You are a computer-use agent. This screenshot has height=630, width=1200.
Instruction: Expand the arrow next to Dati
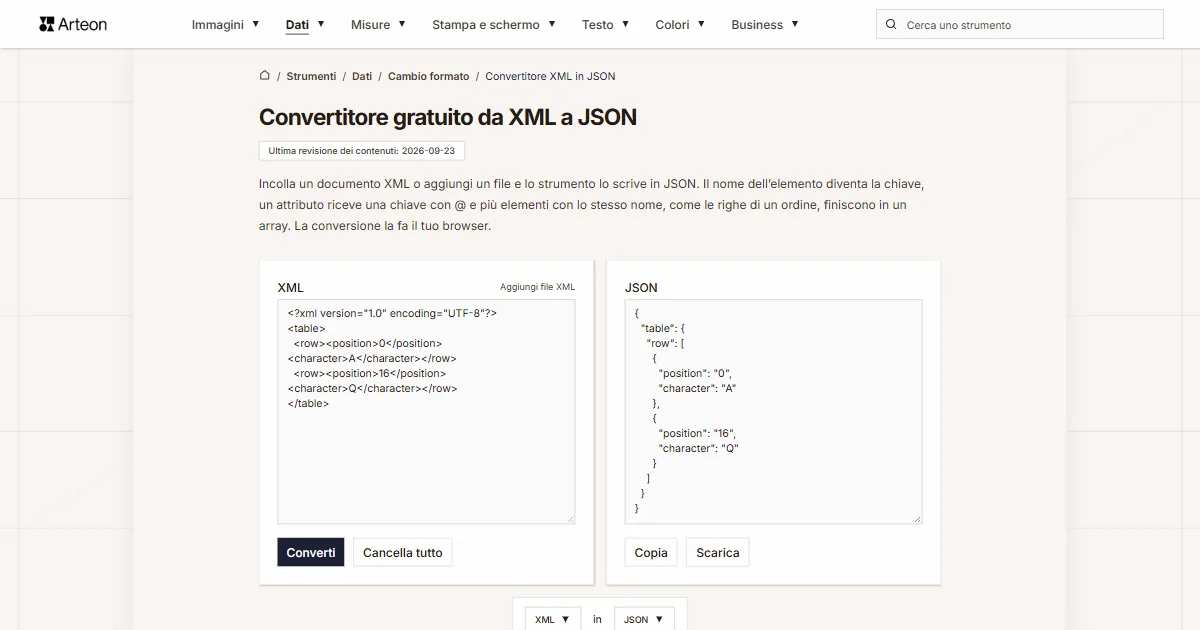tap(321, 24)
